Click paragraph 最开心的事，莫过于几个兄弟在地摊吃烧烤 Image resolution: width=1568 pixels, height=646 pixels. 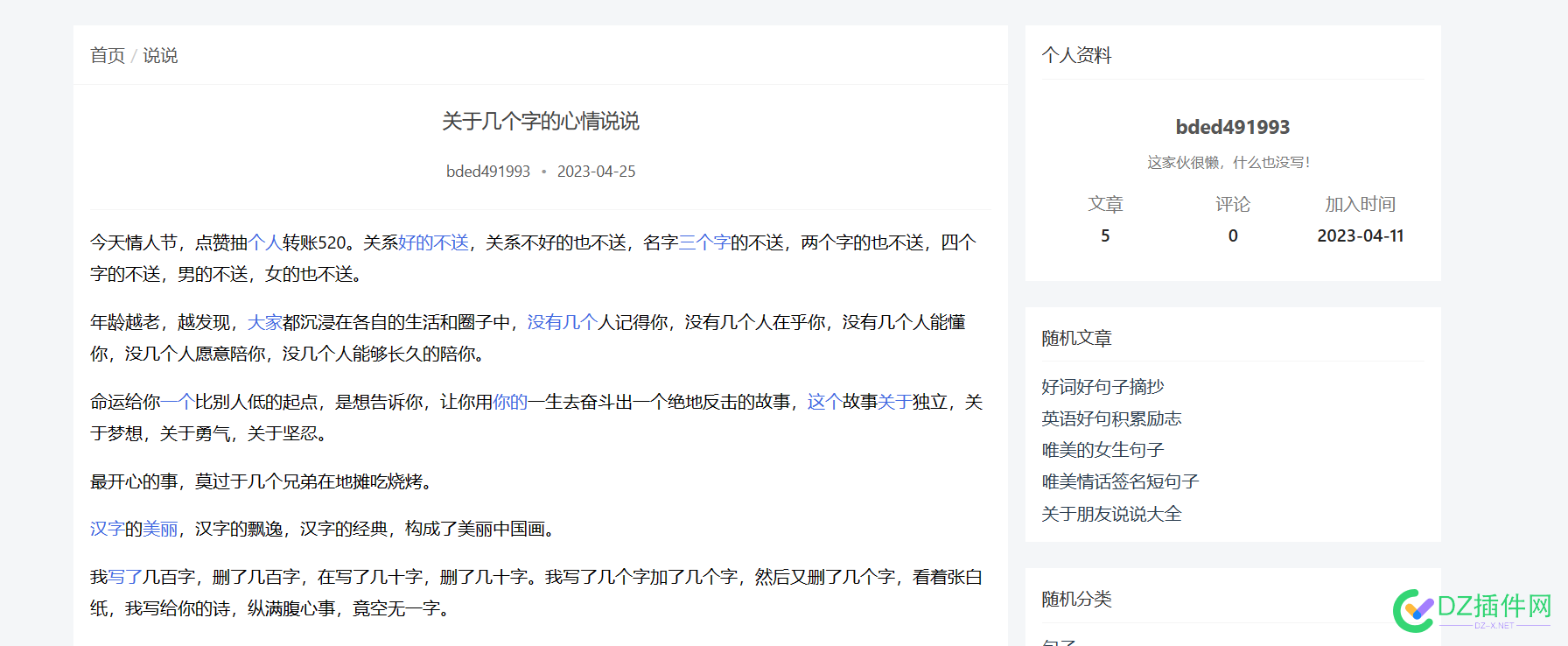pos(262,481)
